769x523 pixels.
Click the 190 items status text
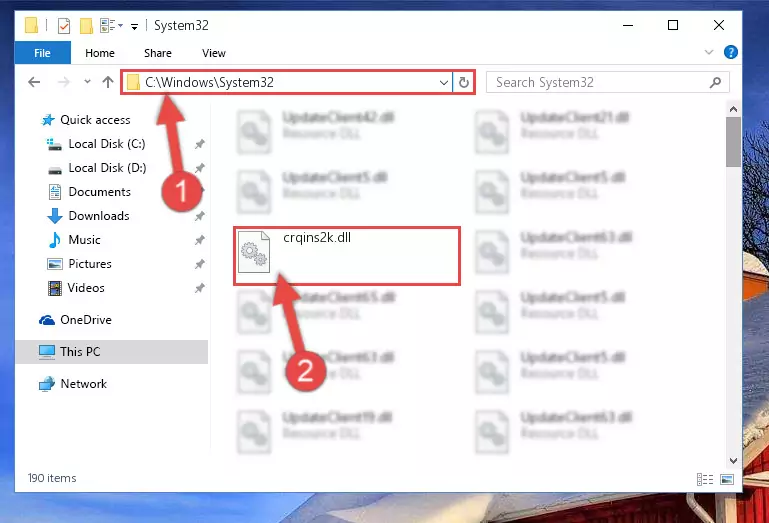click(52, 478)
